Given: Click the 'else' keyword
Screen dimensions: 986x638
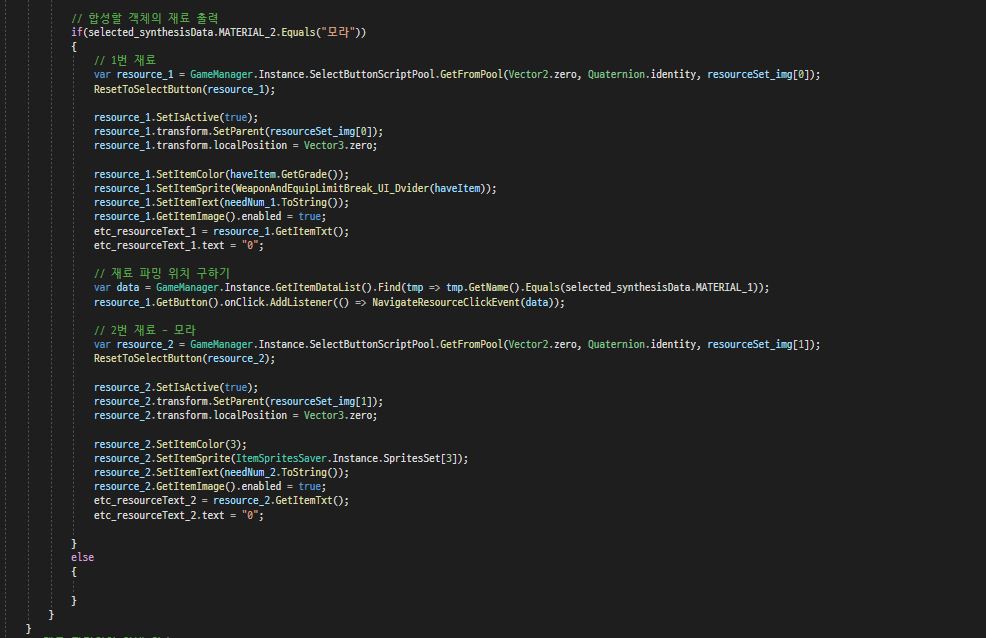Looking at the screenshot, I should point(82,558).
